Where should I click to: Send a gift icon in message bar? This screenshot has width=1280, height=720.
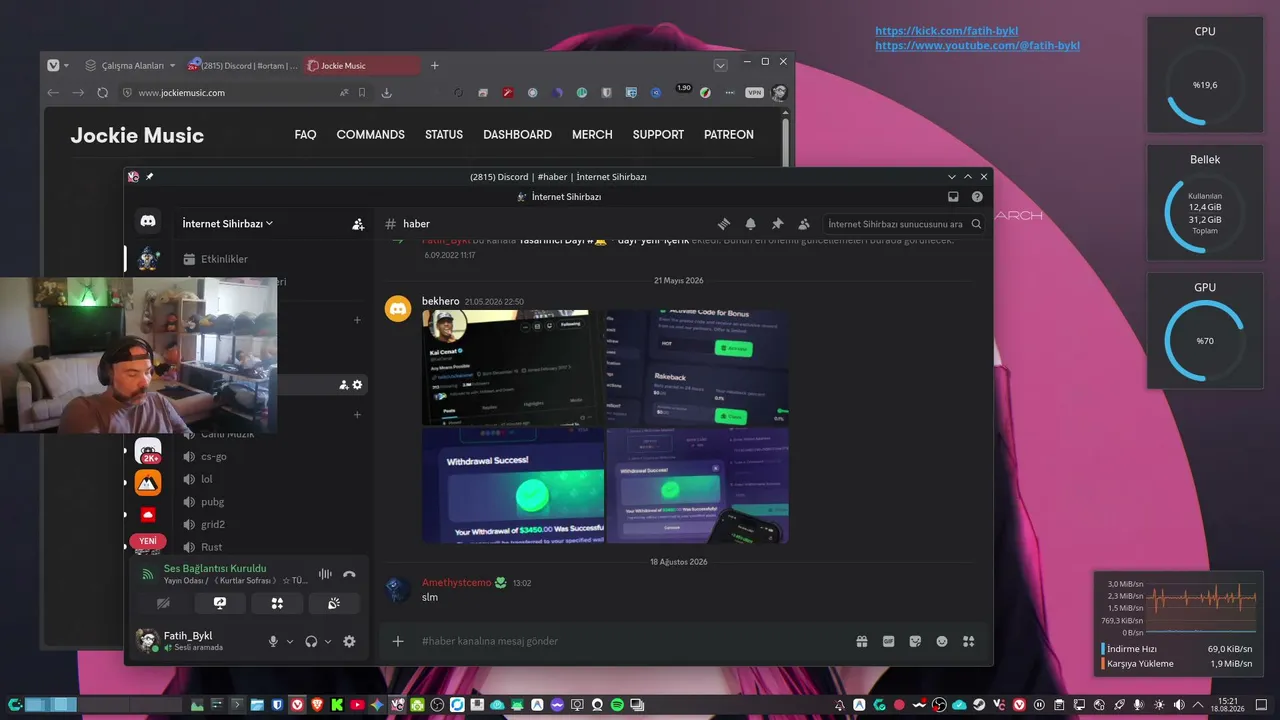(x=862, y=641)
